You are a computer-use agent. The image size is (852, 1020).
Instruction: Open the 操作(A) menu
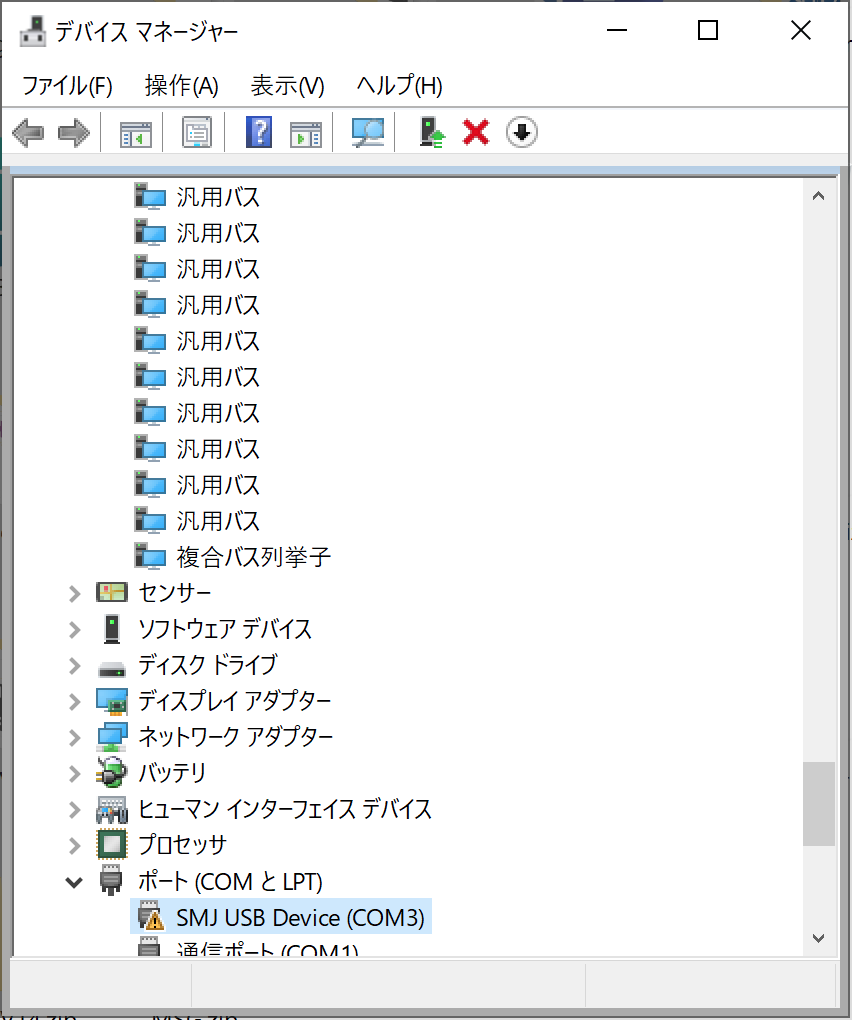click(x=182, y=86)
